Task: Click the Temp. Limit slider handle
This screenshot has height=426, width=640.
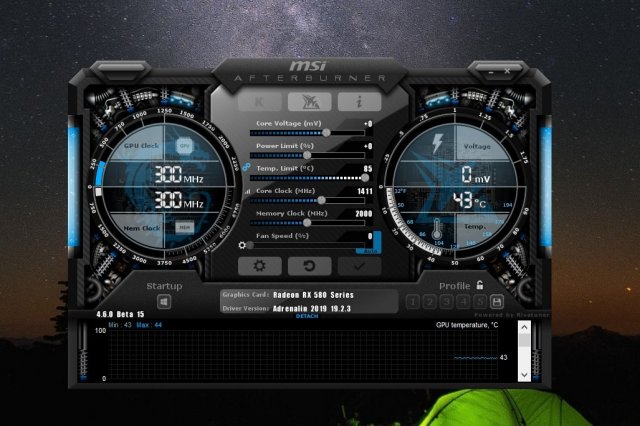Action: tap(365, 178)
